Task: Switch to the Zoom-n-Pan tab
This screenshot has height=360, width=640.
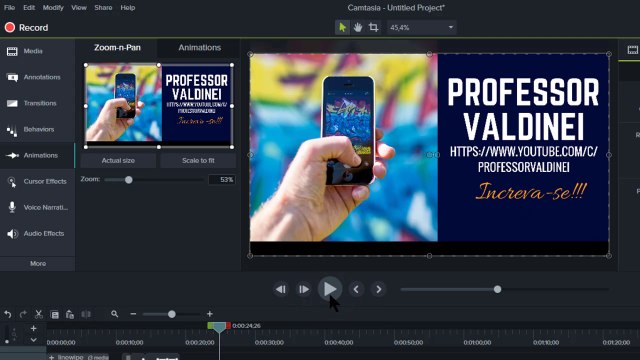Action: click(117, 48)
